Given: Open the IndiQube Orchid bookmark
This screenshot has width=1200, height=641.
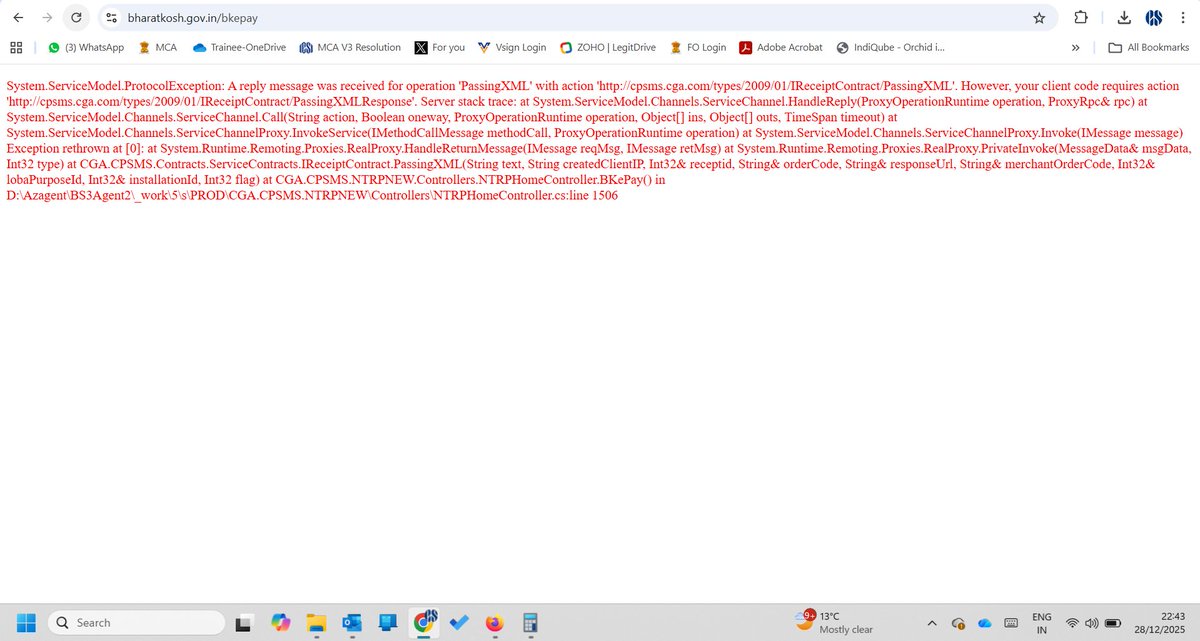Looking at the screenshot, I should point(889,47).
